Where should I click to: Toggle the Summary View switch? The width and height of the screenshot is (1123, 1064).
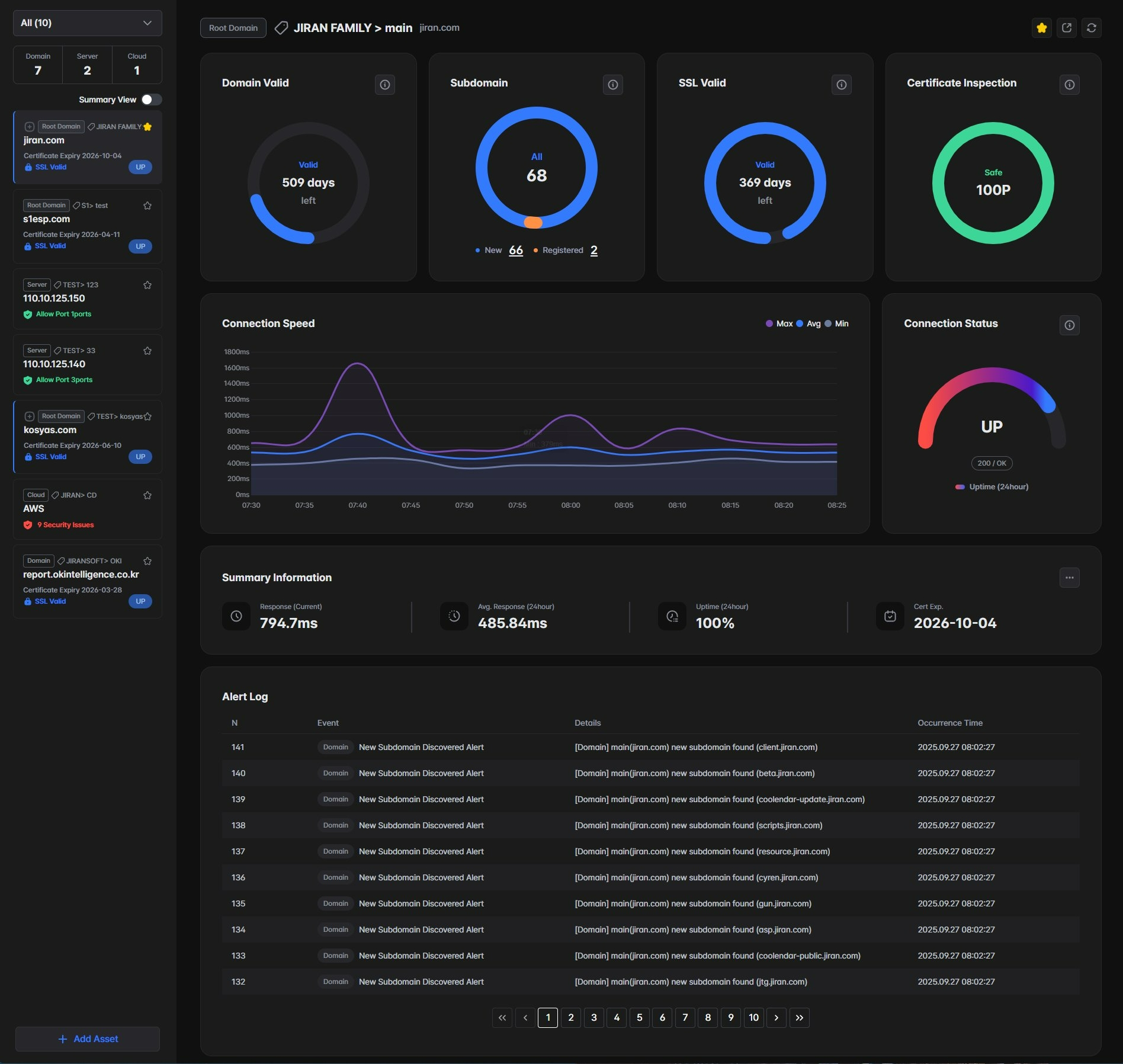pos(151,100)
